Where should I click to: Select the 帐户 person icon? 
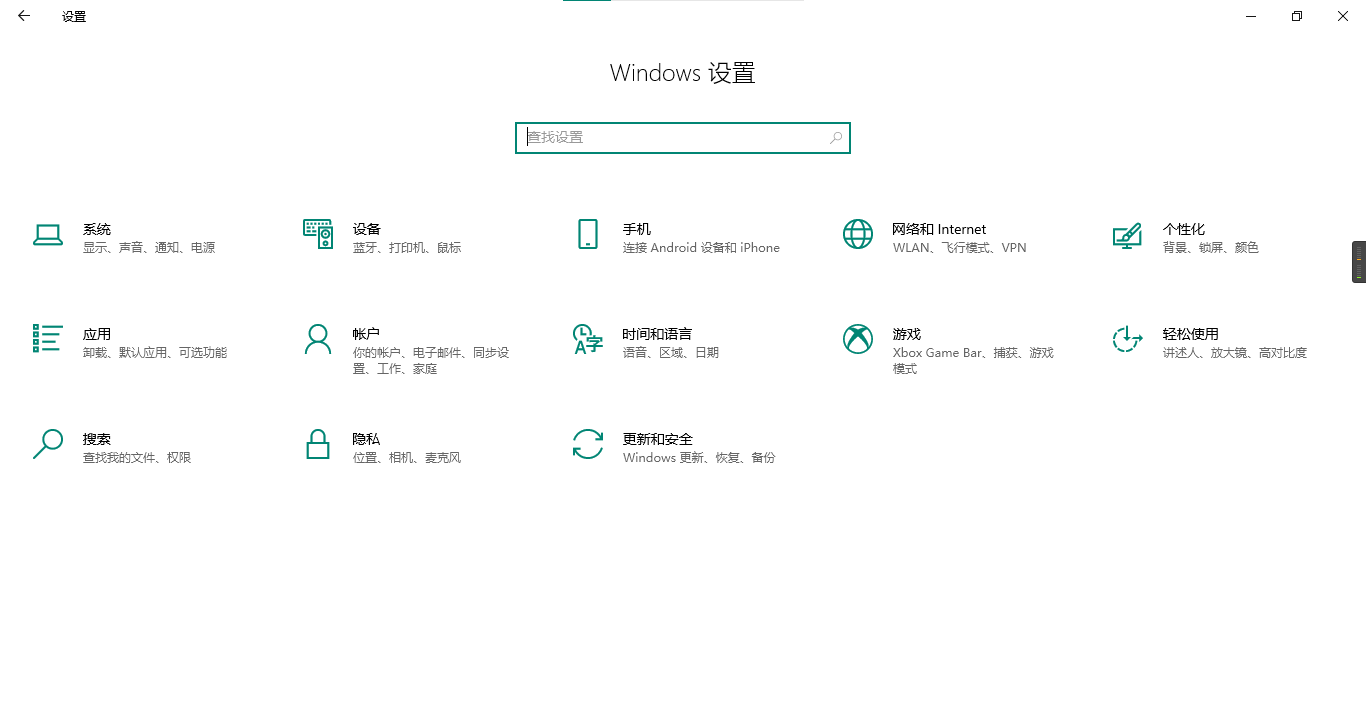tap(318, 339)
